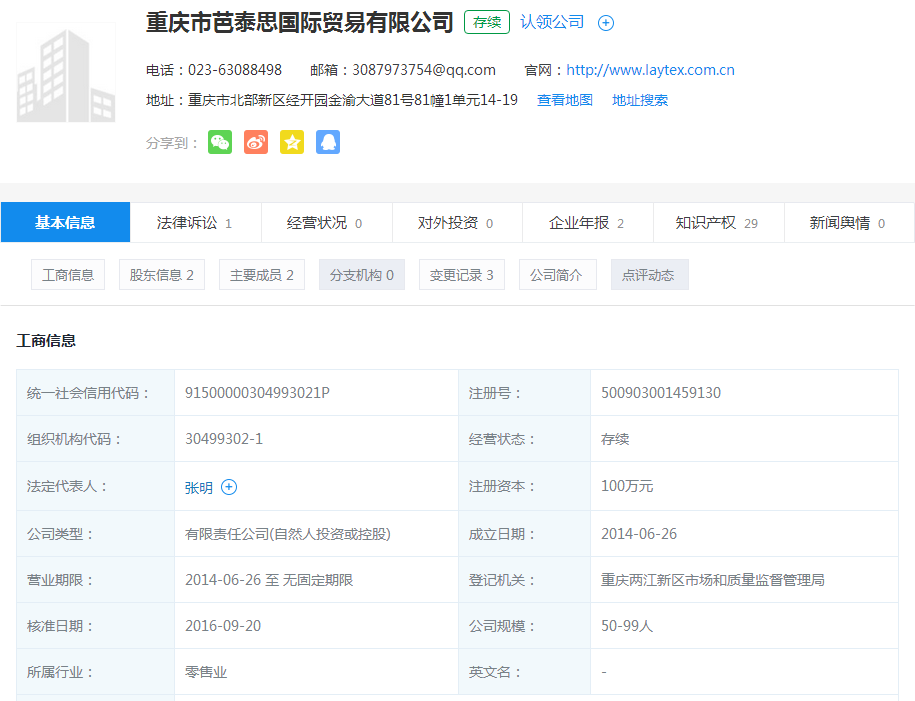The height and width of the screenshot is (701, 915).
Task: Click the company building placeholder logo
Action: [x=66, y=71]
